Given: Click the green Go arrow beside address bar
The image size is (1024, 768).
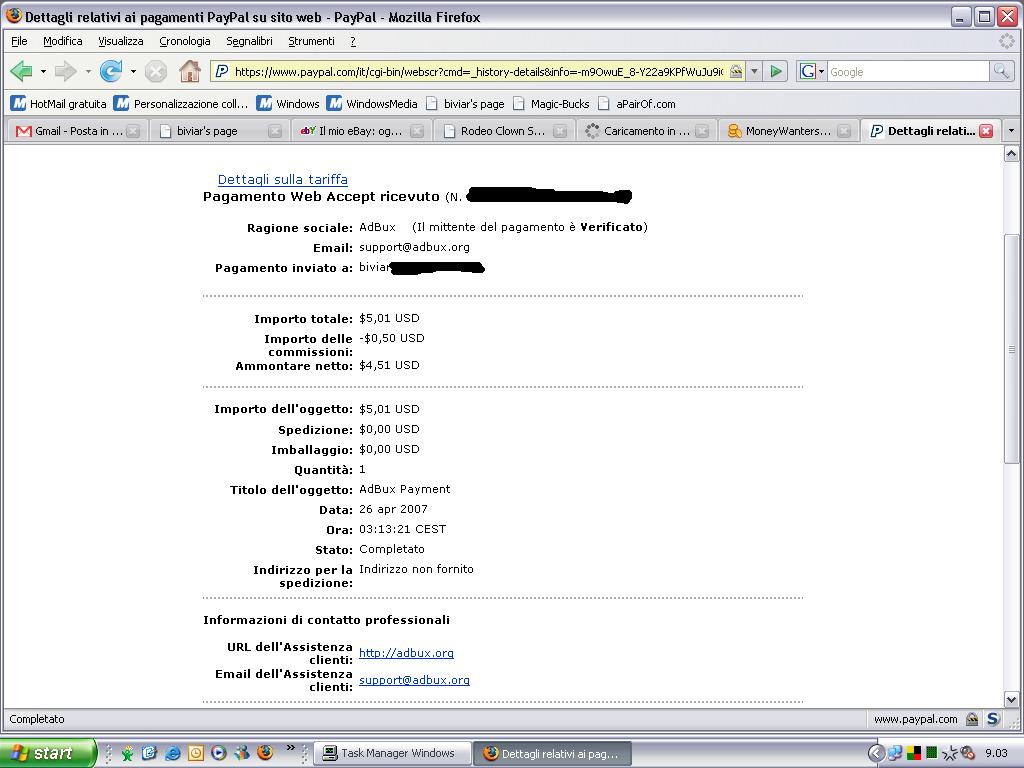Looking at the screenshot, I should point(776,71).
